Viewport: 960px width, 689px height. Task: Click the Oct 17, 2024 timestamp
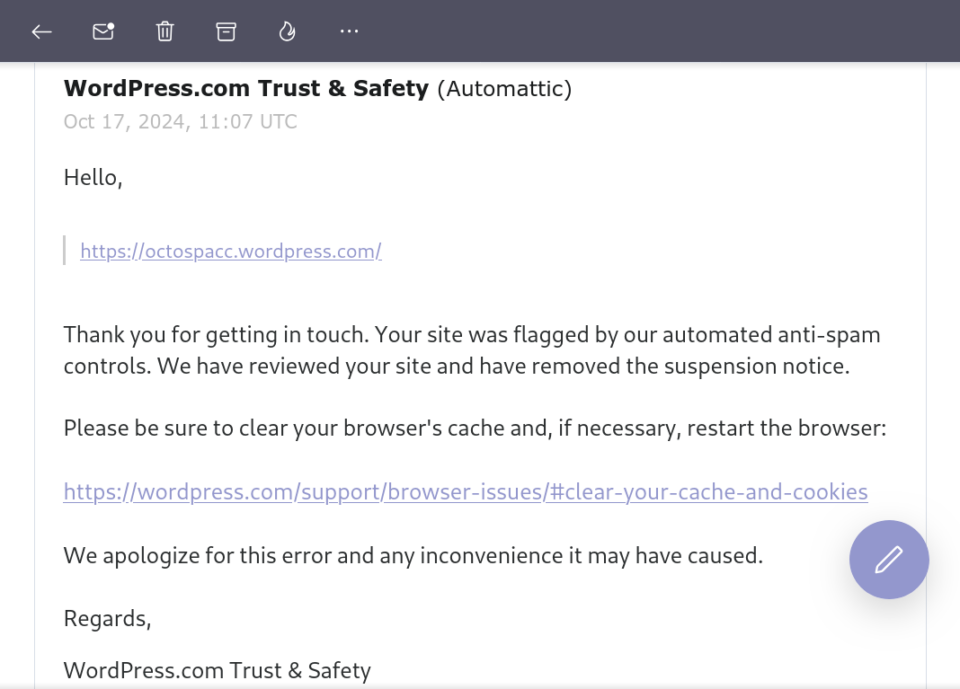pos(180,121)
